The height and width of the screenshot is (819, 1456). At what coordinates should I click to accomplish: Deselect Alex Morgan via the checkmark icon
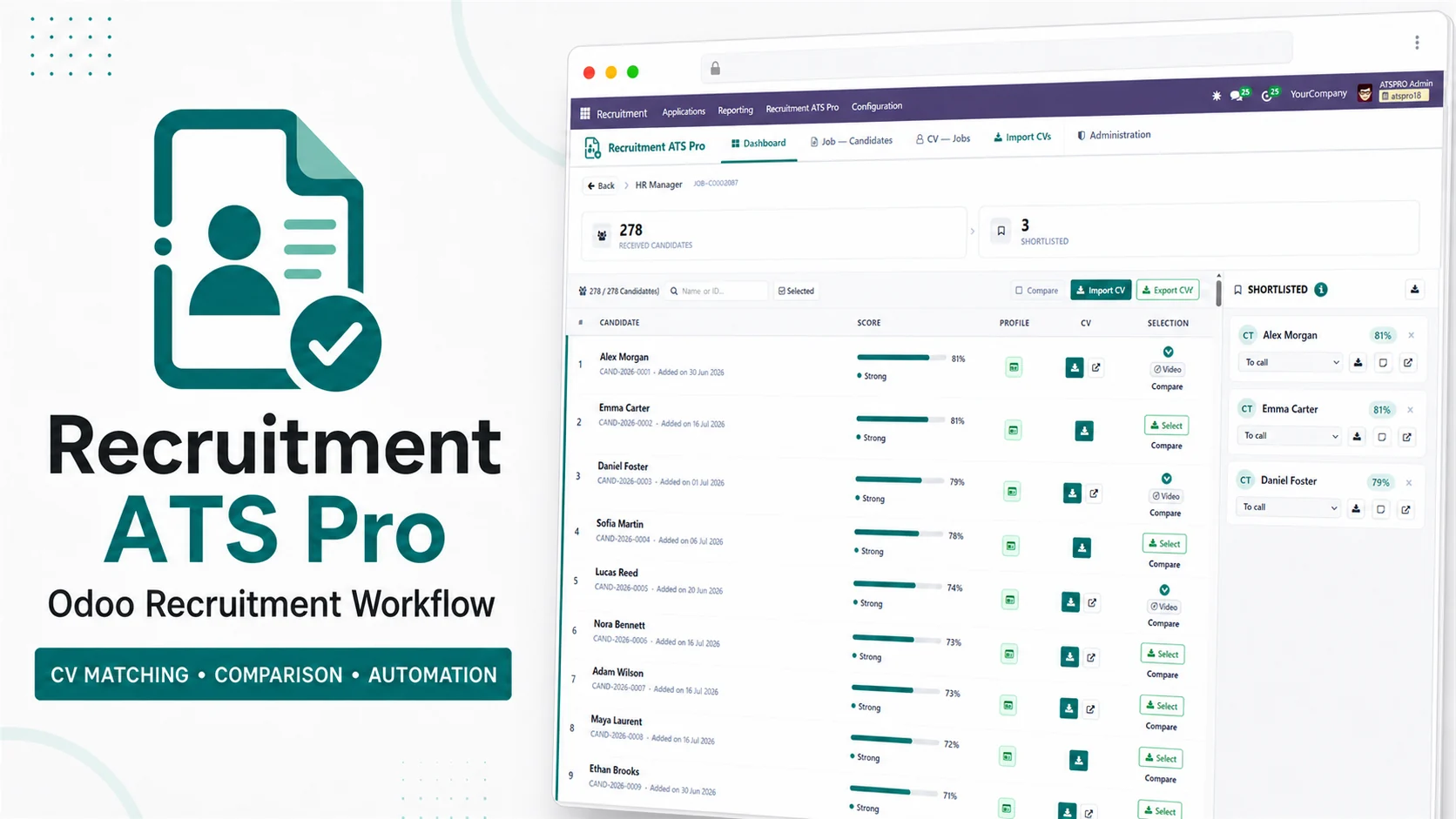[1169, 352]
